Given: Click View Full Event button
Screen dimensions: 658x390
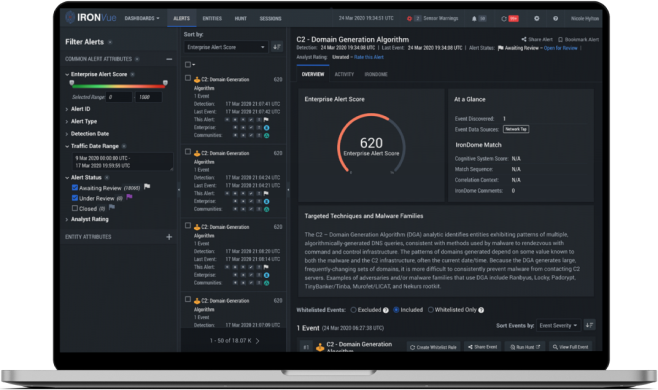Looking at the screenshot, I should 570,347.
